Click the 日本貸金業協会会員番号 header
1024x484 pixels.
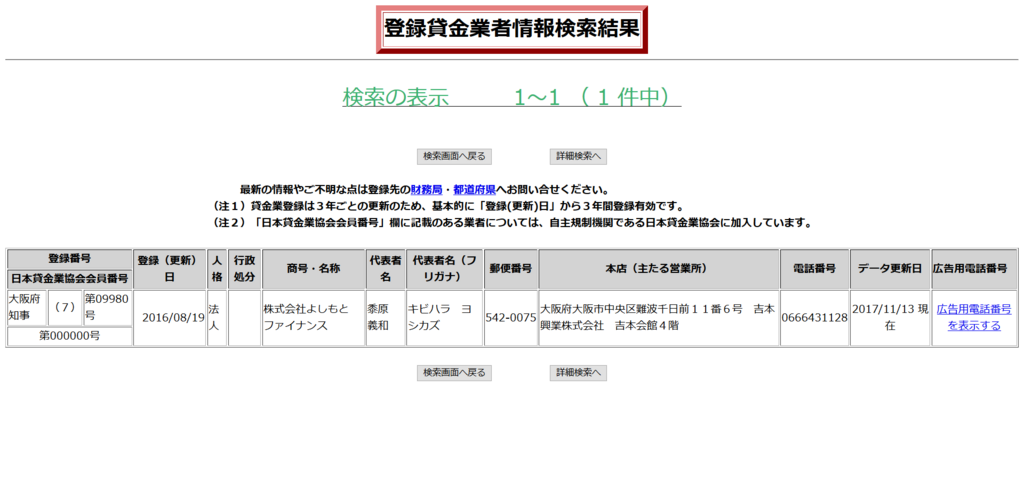coord(69,280)
